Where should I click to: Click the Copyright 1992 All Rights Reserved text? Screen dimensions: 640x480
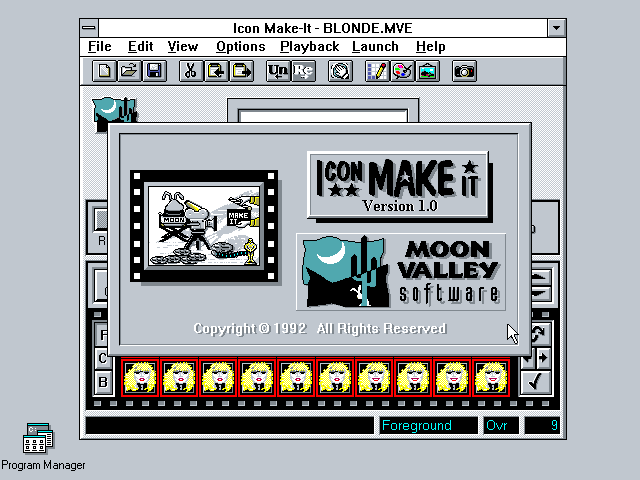320,329
